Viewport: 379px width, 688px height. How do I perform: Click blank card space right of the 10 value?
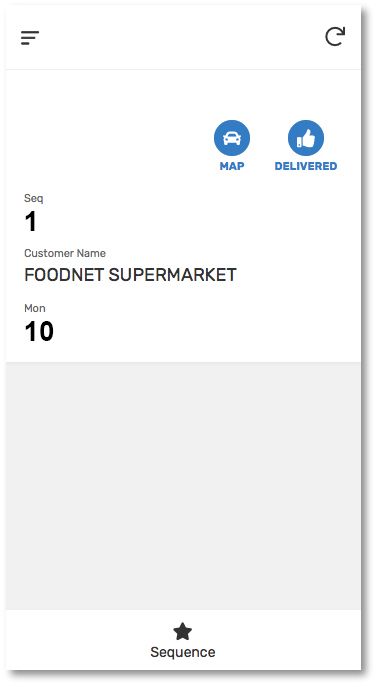pyautogui.click(x=206, y=332)
